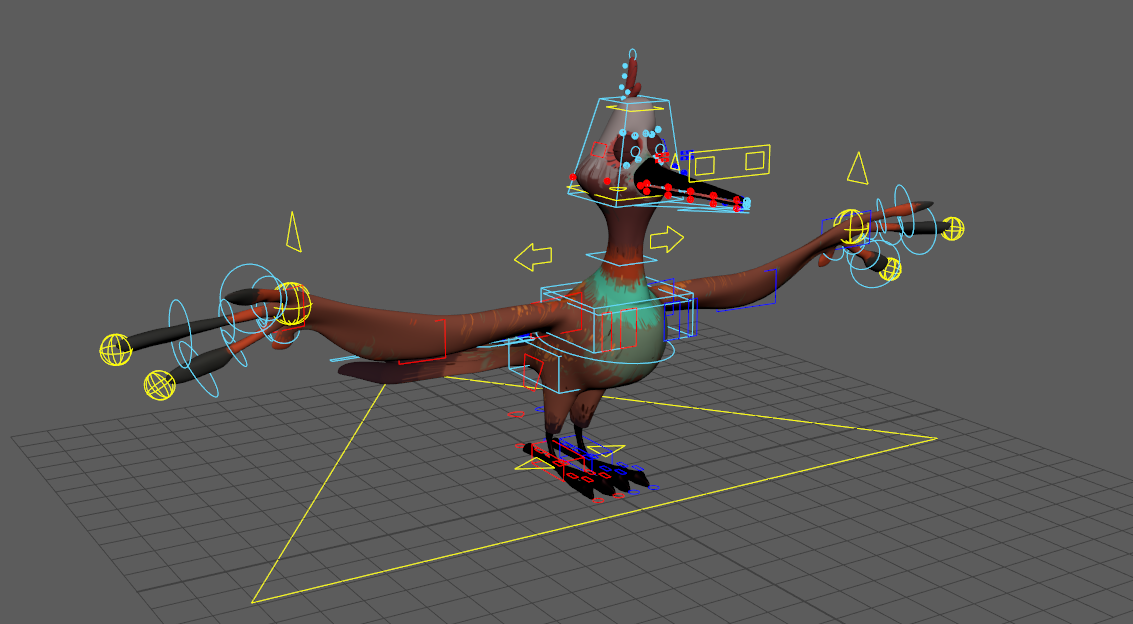Select yellow sphere below right wing's feathers
Screen dimensions: 1133x624
890,269
